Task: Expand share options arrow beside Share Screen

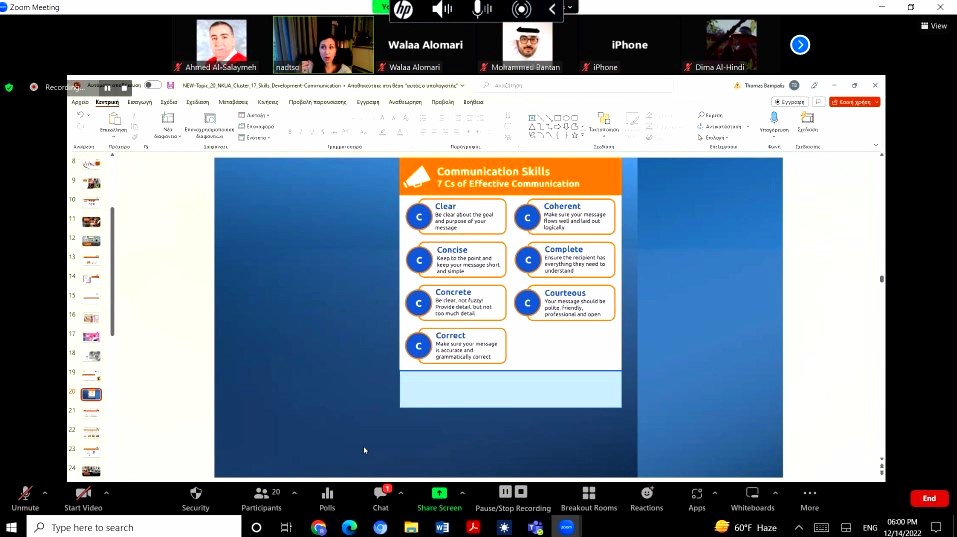Action: coord(462,493)
